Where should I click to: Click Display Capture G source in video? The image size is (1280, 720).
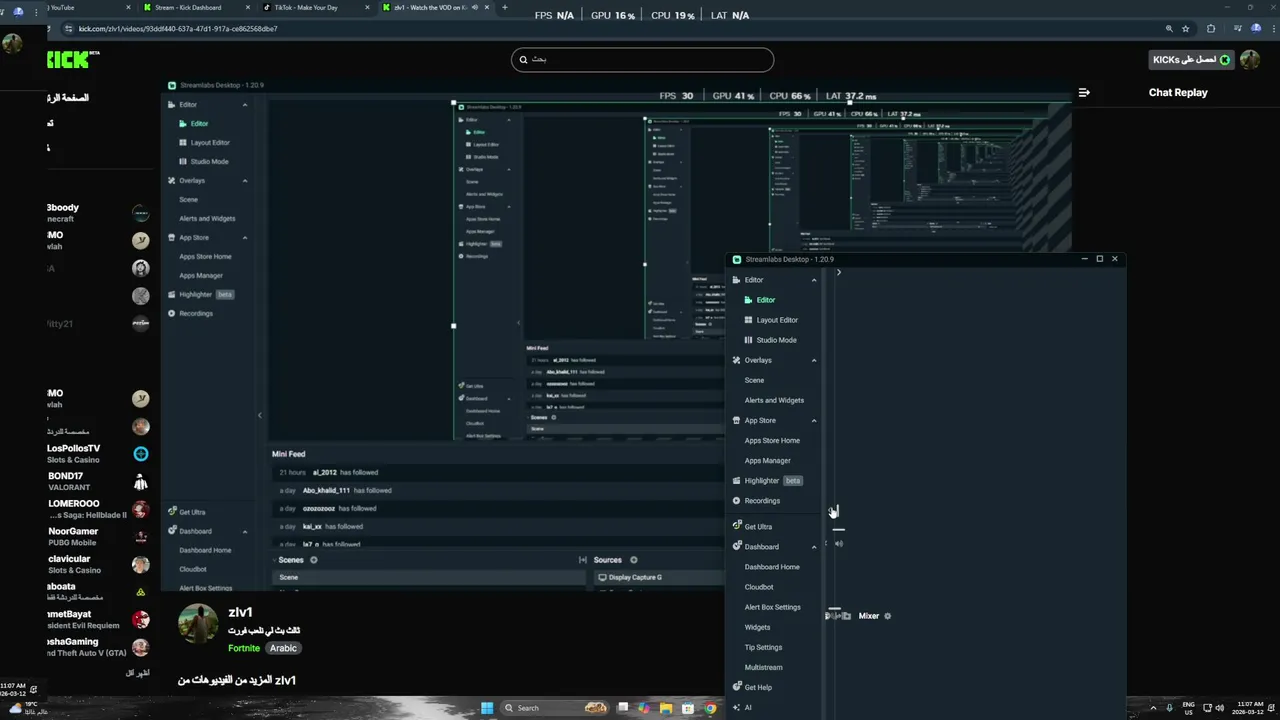tap(630, 577)
